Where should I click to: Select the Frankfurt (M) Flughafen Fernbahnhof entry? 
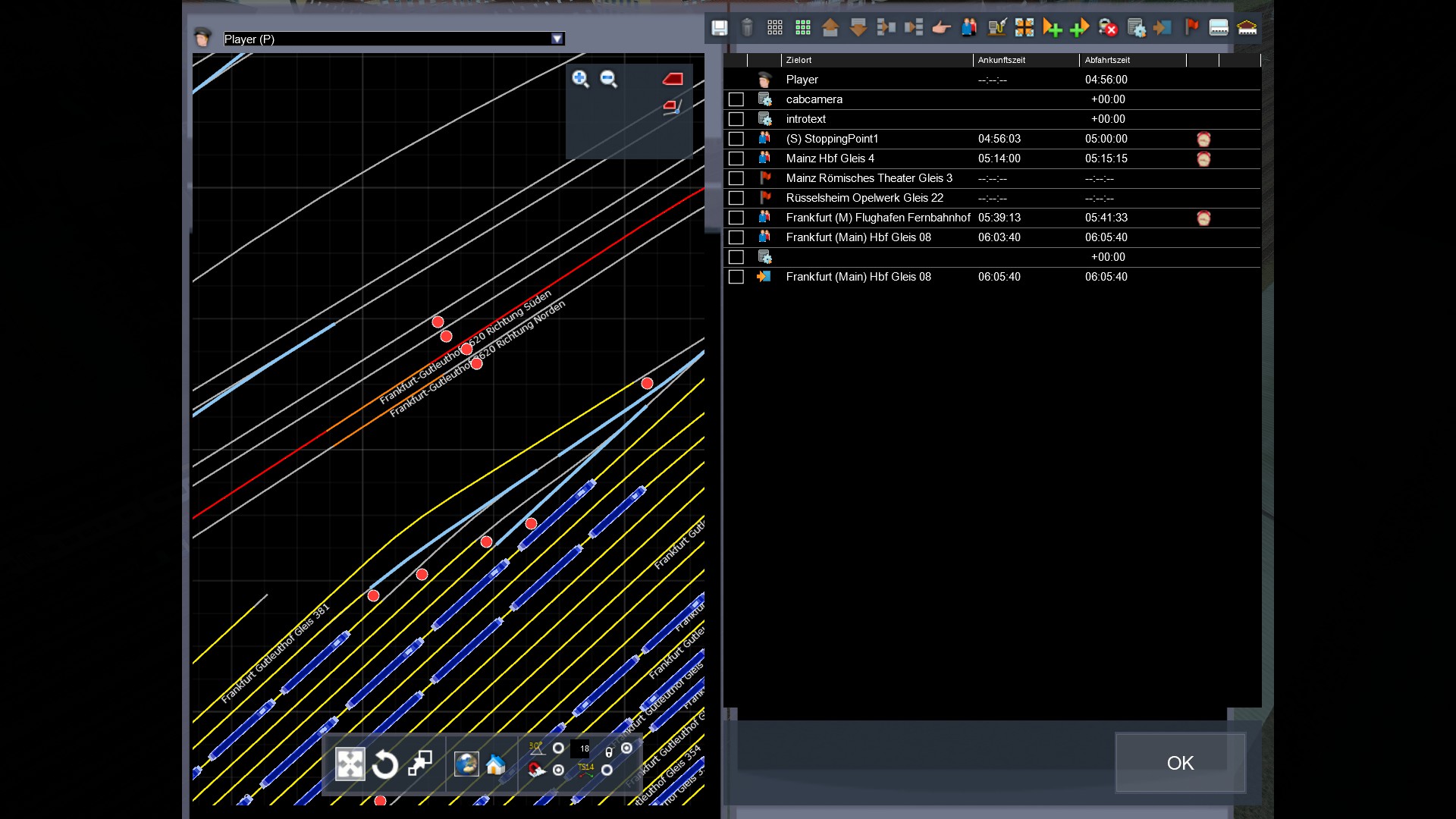[877, 218]
